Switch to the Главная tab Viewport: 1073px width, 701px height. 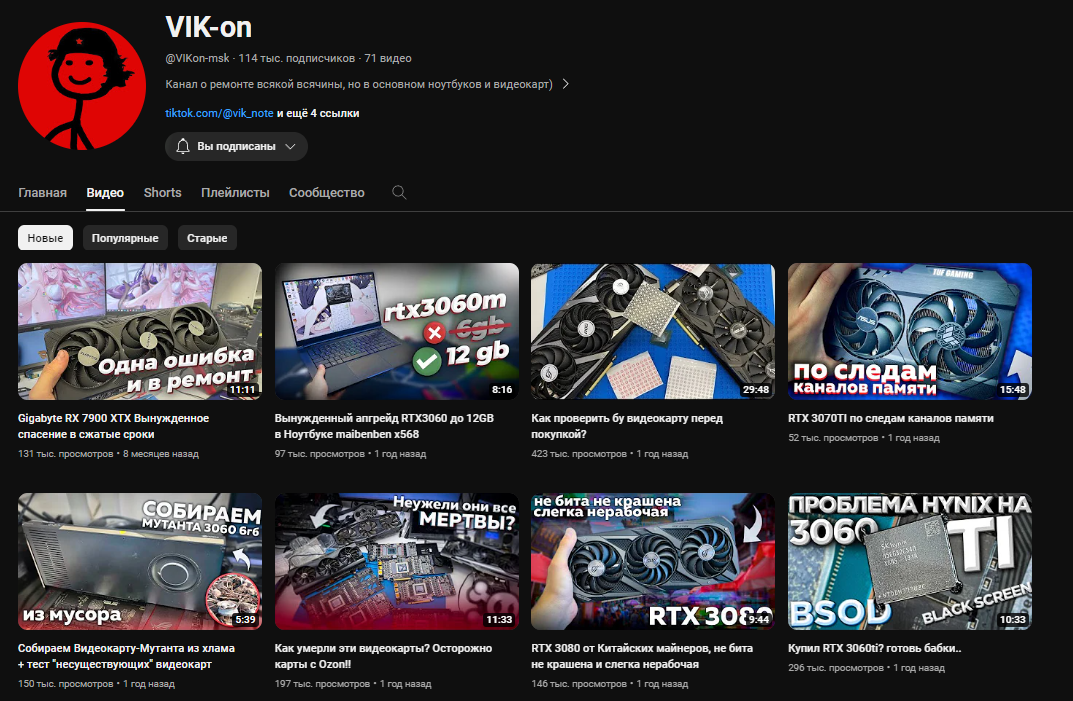coord(42,192)
